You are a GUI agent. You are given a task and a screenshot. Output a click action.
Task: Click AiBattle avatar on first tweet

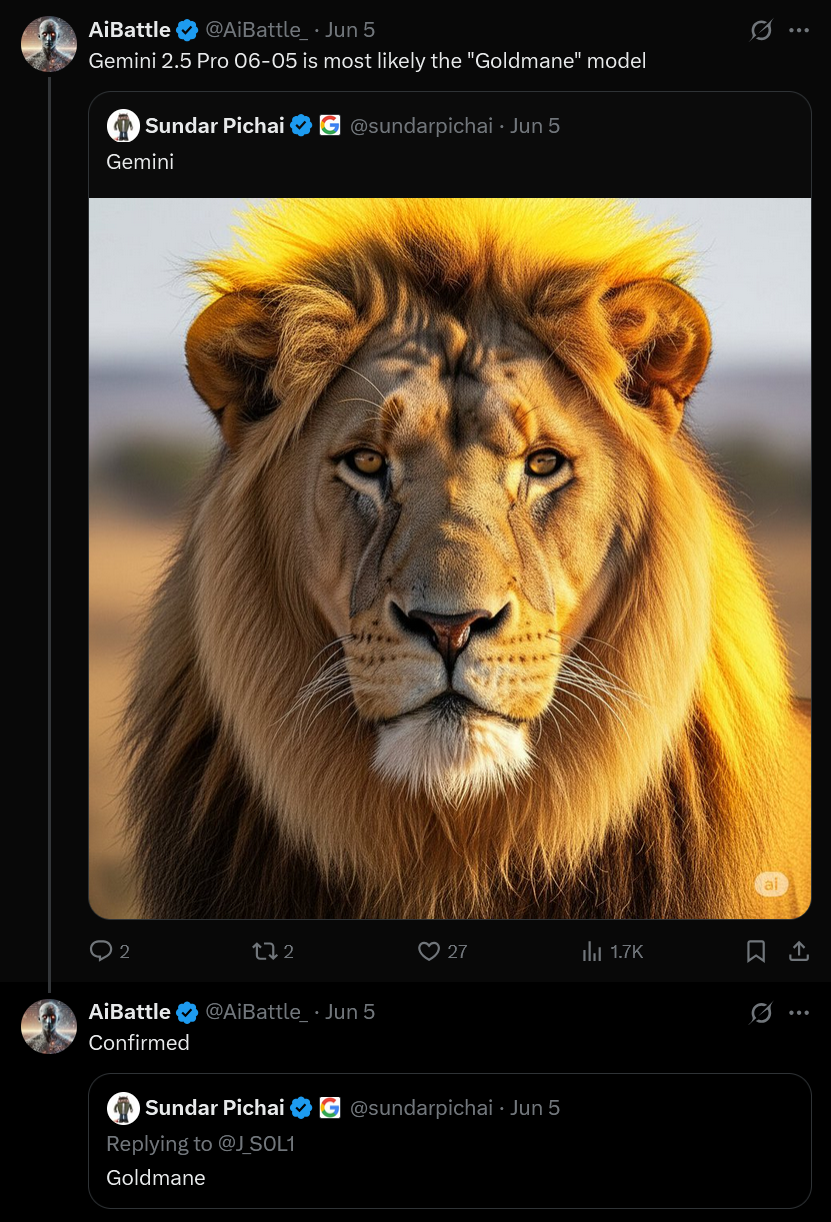(x=49, y=45)
